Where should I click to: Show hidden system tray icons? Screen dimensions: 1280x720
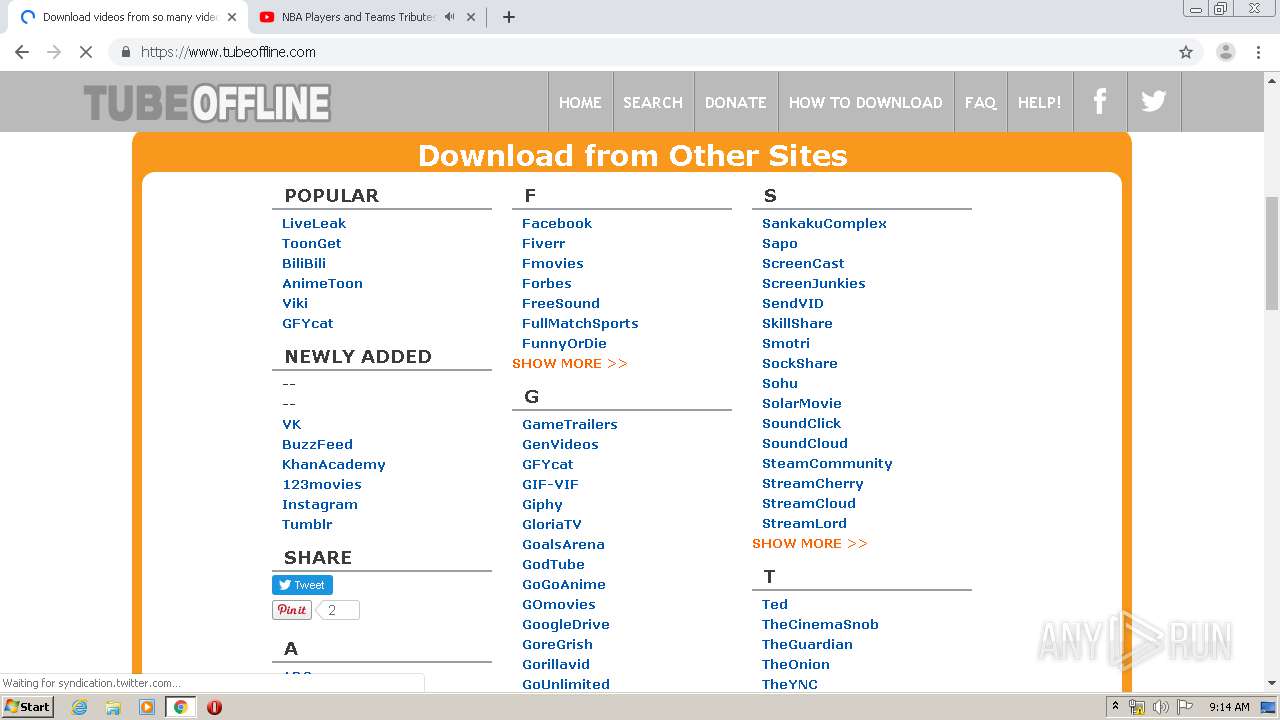pos(1114,707)
